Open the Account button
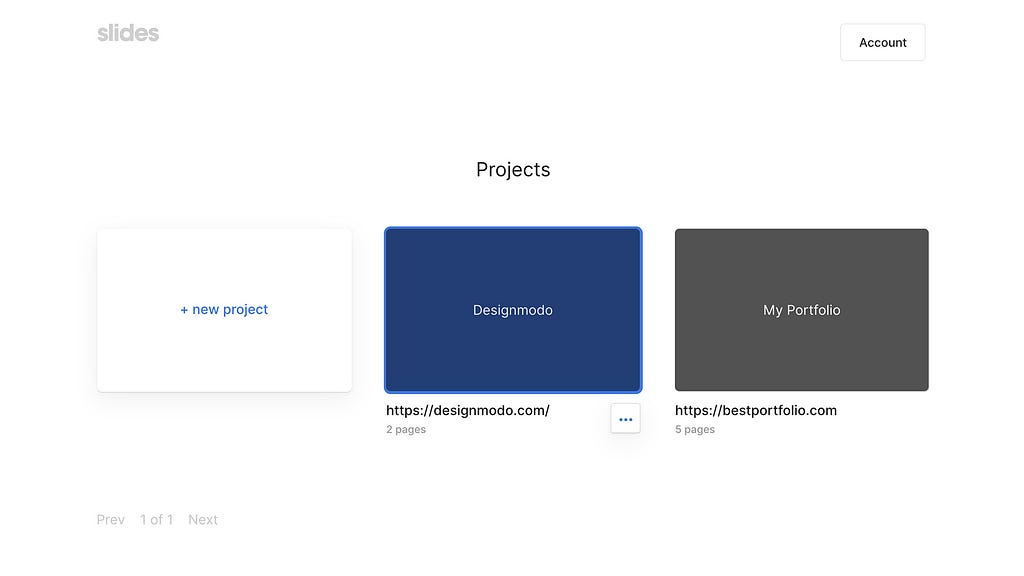The image size is (1024, 576). click(882, 42)
